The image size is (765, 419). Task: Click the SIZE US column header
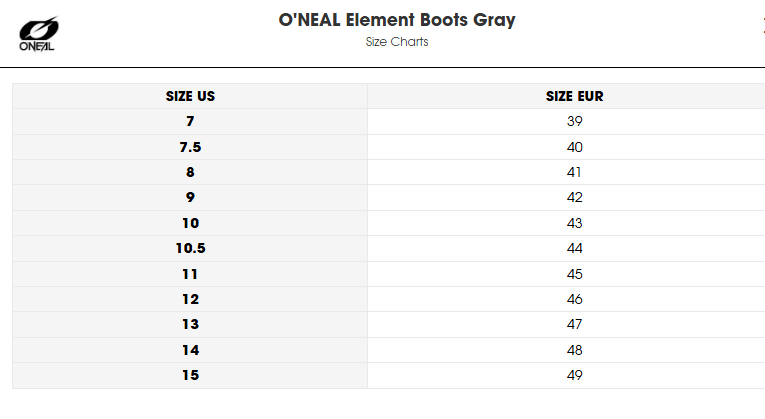pyautogui.click(x=190, y=97)
